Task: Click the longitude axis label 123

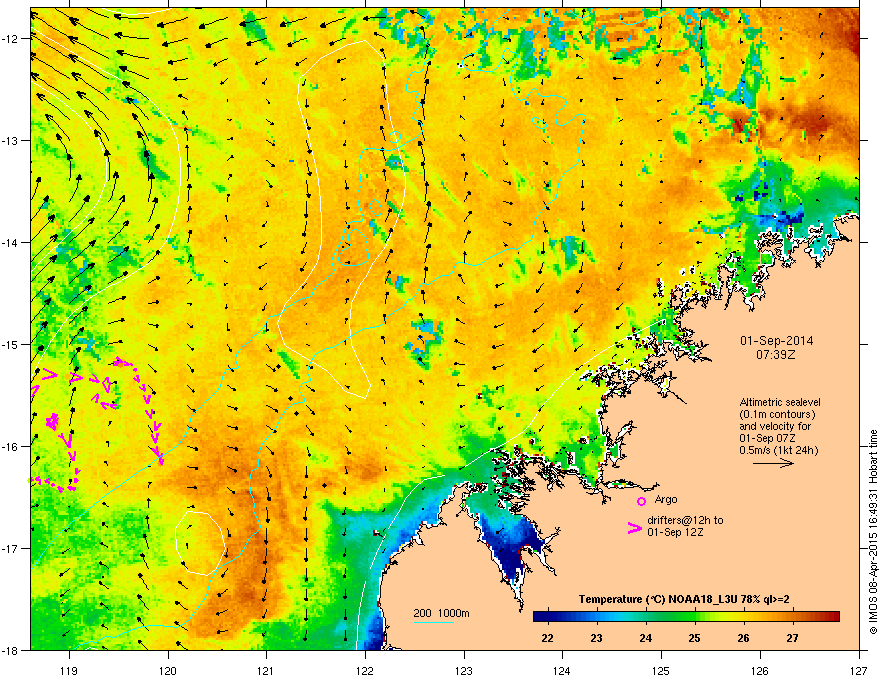Action: (x=464, y=670)
